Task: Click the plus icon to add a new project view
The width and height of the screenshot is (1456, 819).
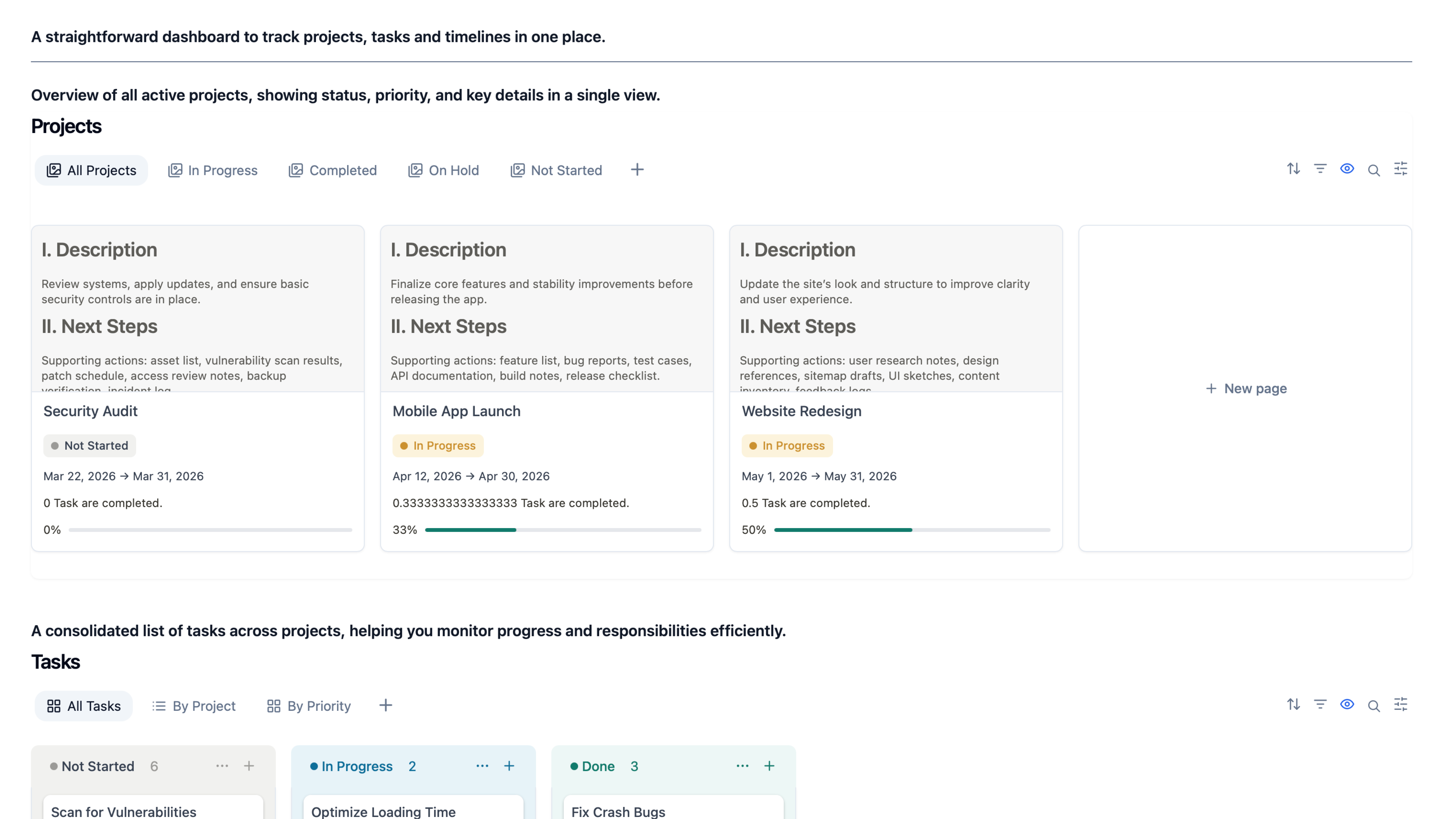Action: [x=637, y=169]
